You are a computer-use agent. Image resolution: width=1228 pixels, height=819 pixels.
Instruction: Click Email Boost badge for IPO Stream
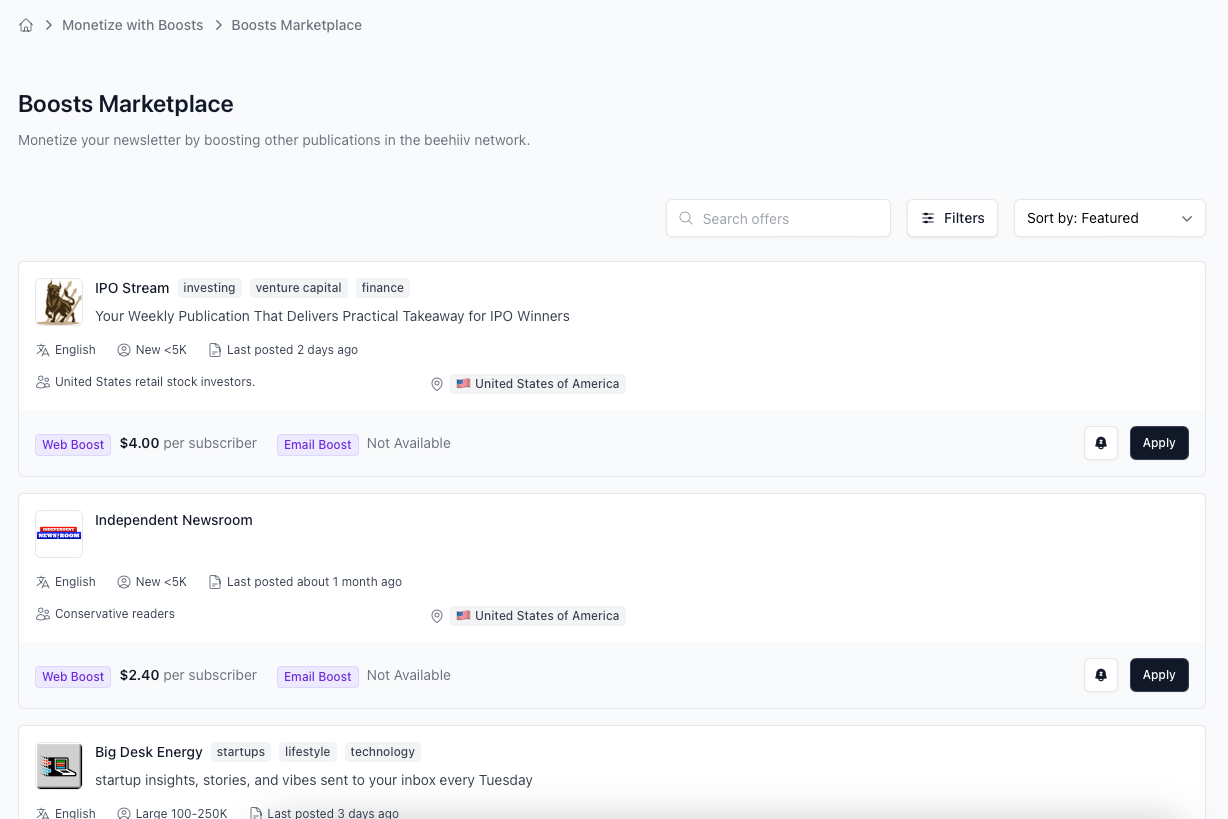pos(318,444)
